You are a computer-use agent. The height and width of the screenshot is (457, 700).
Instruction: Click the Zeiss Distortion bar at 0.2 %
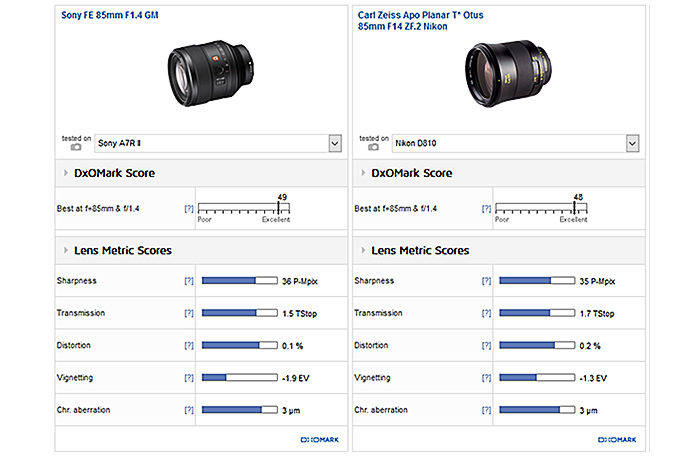[537, 345]
